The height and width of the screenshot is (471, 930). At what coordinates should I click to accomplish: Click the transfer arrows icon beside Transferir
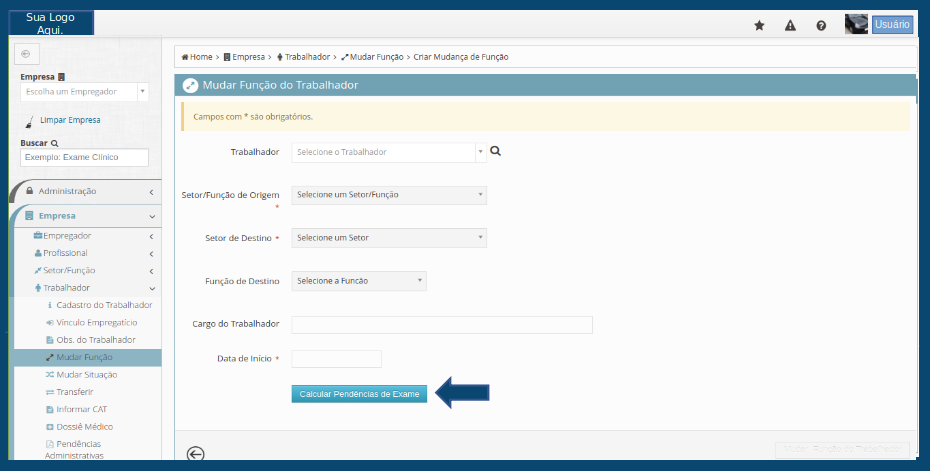coord(50,392)
